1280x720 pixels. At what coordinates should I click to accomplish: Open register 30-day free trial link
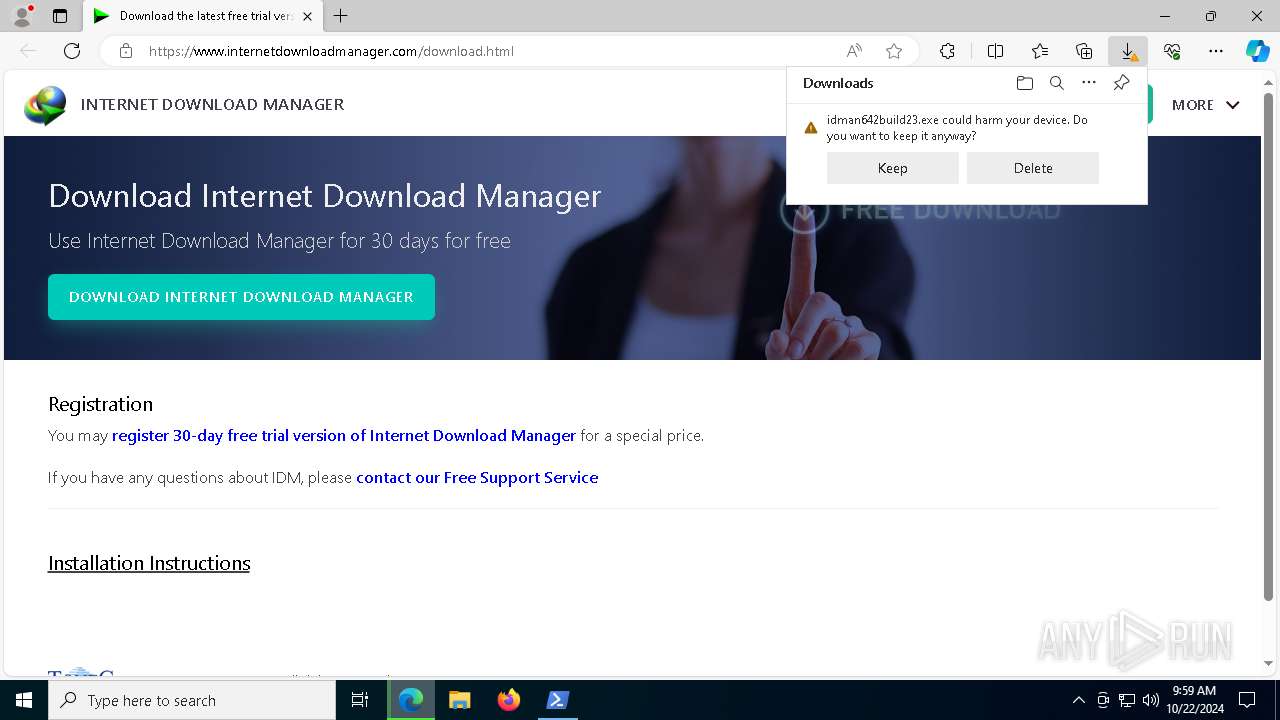[344, 435]
